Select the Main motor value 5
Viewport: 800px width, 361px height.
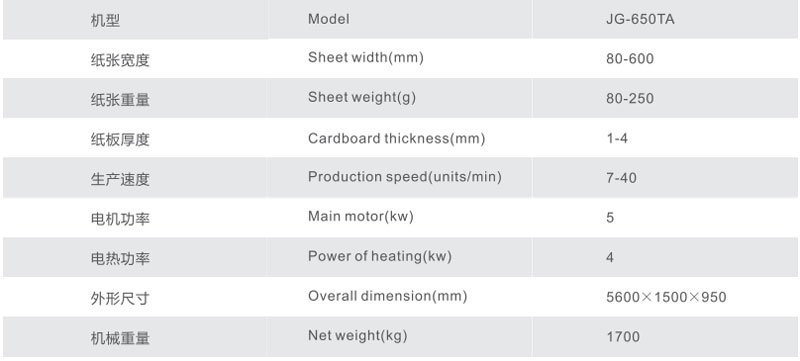point(610,218)
